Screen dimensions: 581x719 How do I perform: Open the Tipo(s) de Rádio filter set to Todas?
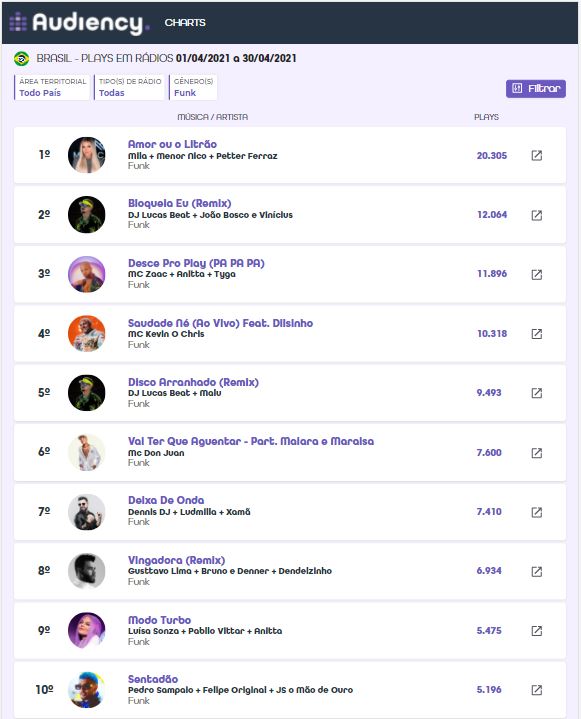[x=129, y=87]
